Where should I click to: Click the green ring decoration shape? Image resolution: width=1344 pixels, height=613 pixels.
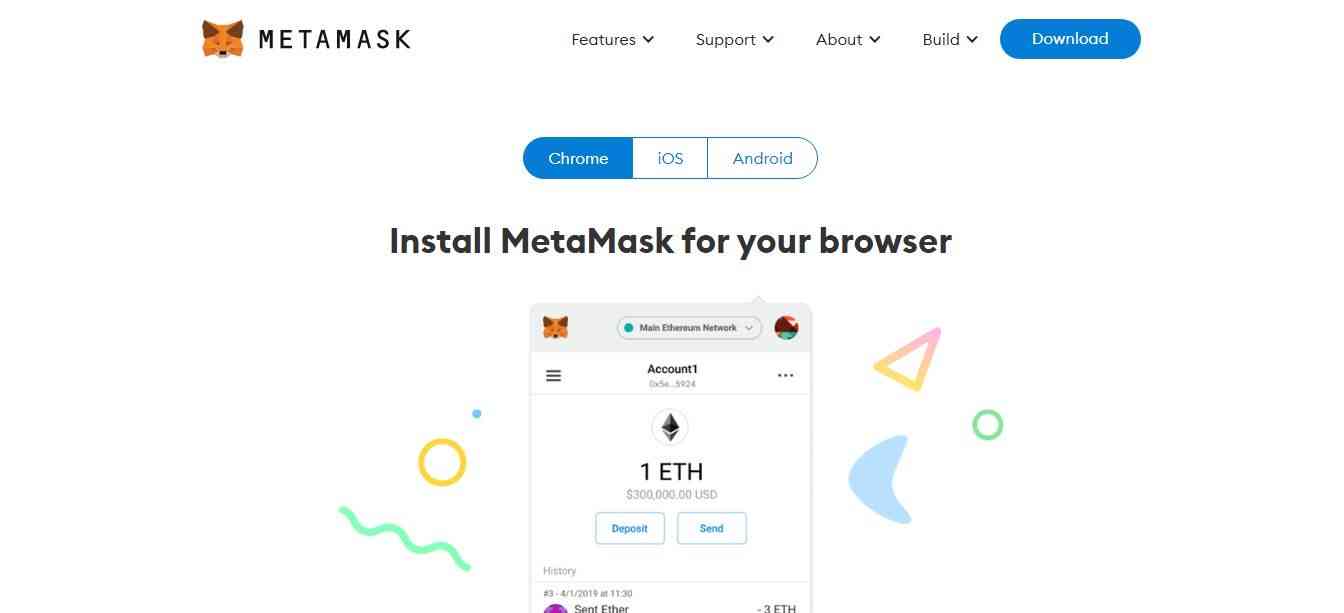988,425
